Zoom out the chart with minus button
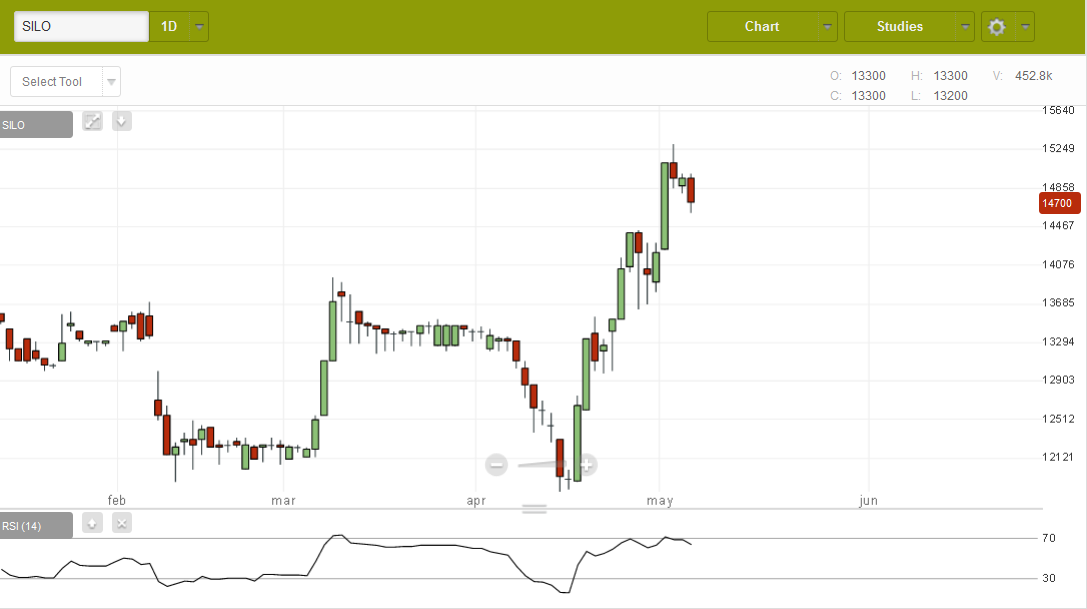Image resolution: width=1087 pixels, height=609 pixels. pyautogui.click(x=496, y=464)
